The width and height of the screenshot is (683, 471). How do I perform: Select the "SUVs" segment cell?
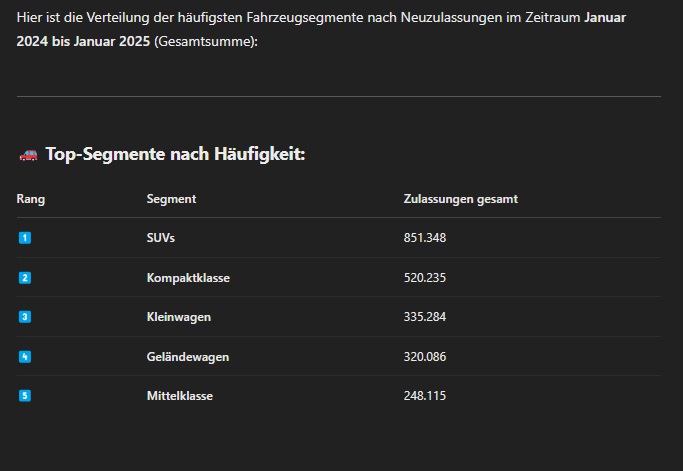pos(161,238)
